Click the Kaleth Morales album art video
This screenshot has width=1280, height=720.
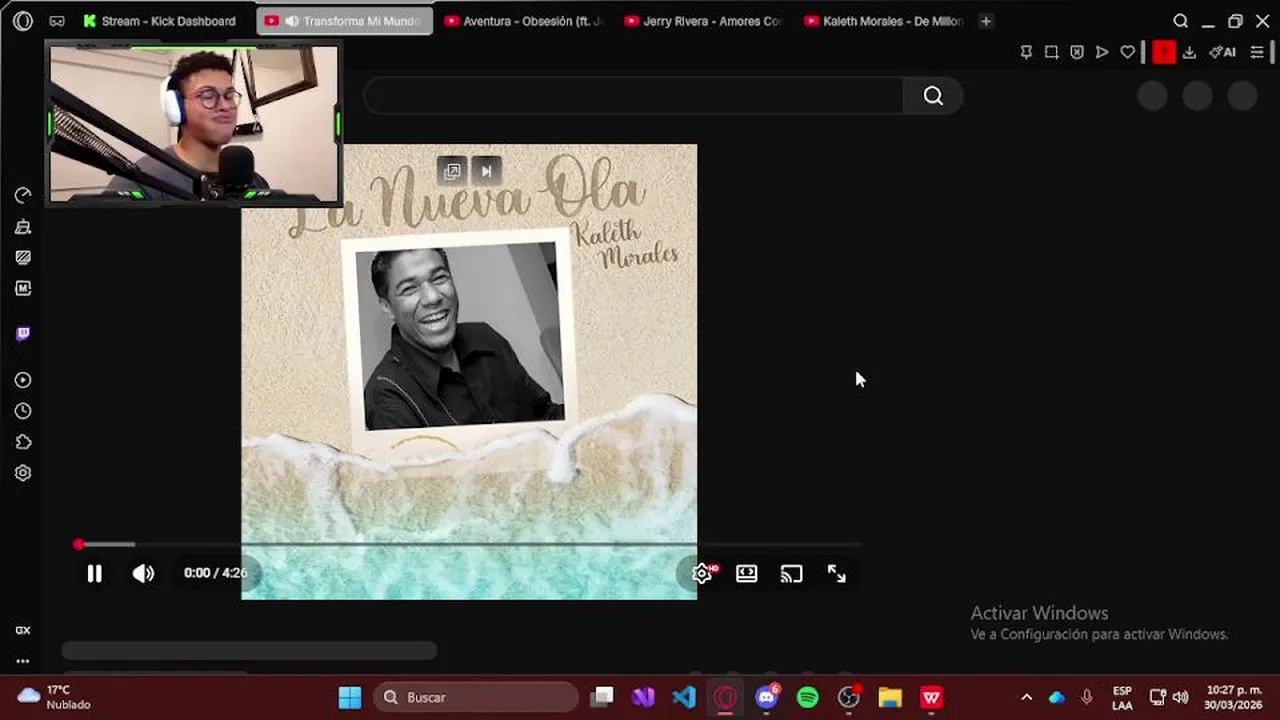[469, 372]
